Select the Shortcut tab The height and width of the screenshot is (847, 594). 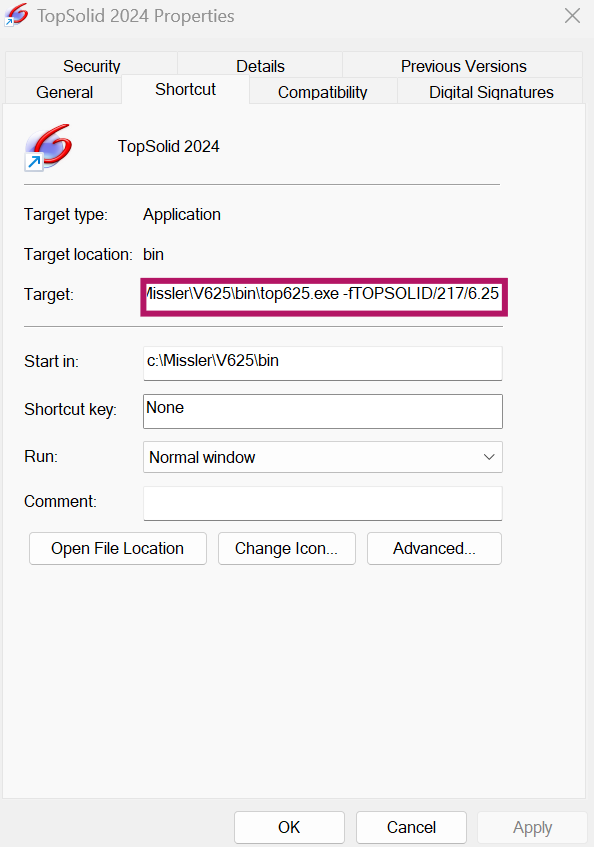pos(185,89)
